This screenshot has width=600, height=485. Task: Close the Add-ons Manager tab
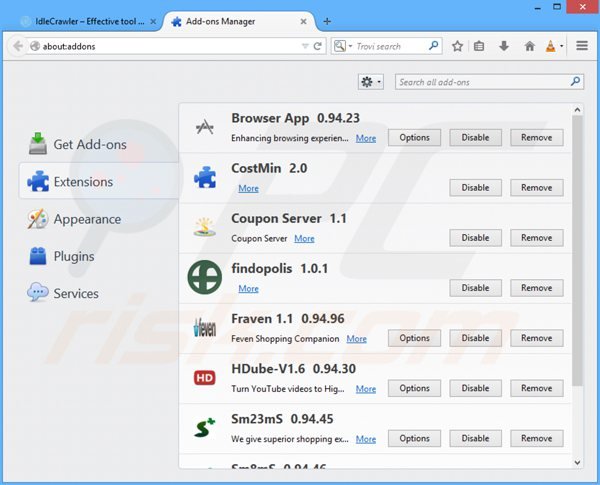(303, 21)
